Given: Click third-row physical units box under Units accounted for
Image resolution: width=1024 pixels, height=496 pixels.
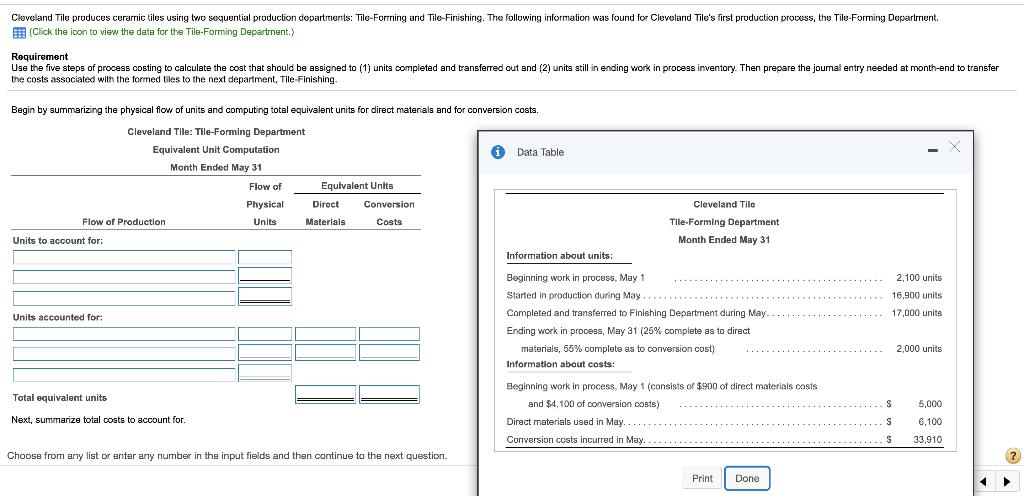Looking at the screenshot, I should 264,373.
